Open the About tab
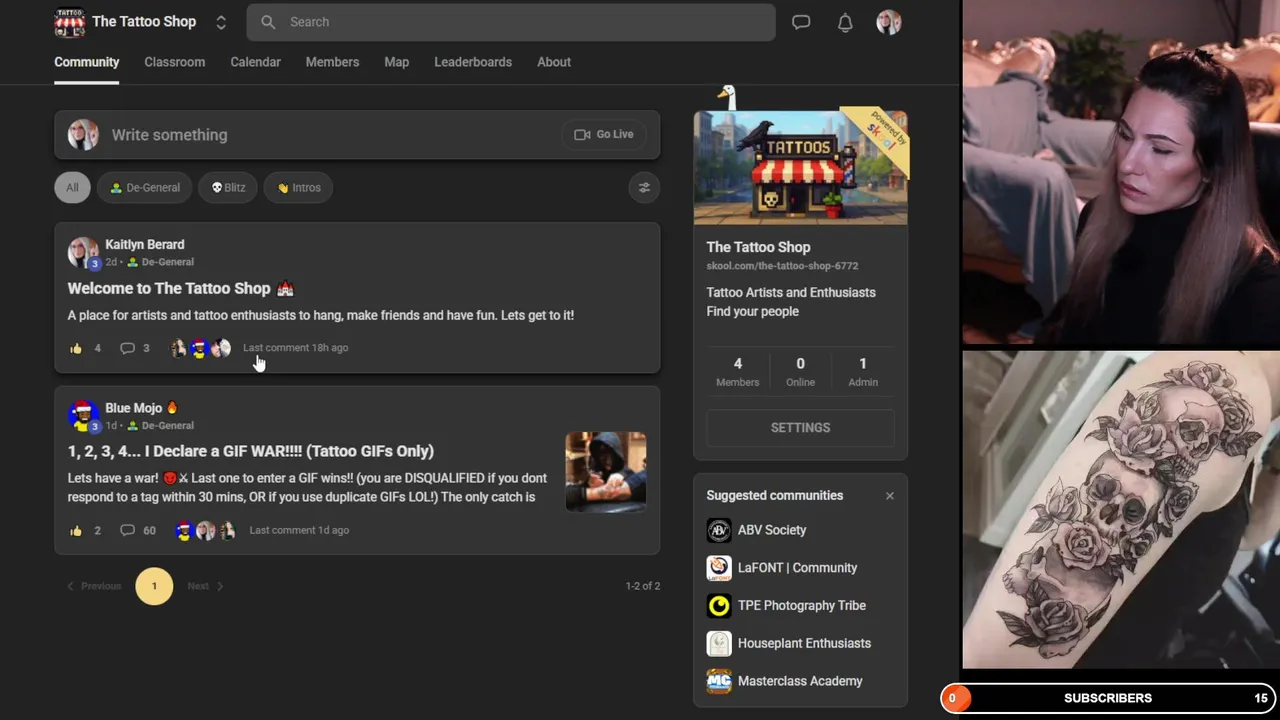This screenshot has height=720, width=1280. [x=554, y=62]
